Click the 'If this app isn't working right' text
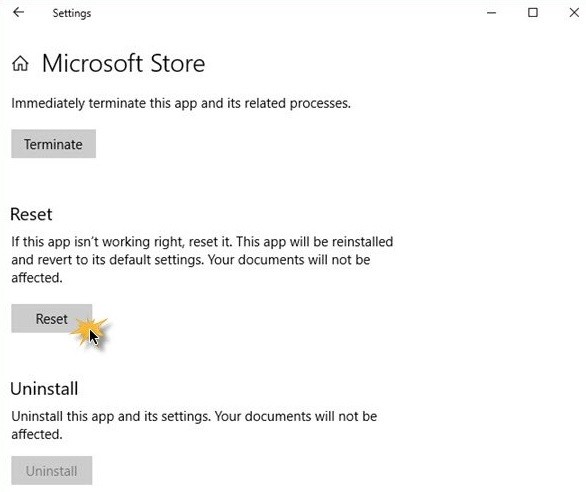This screenshot has width=586, height=492. [x=202, y=260]
